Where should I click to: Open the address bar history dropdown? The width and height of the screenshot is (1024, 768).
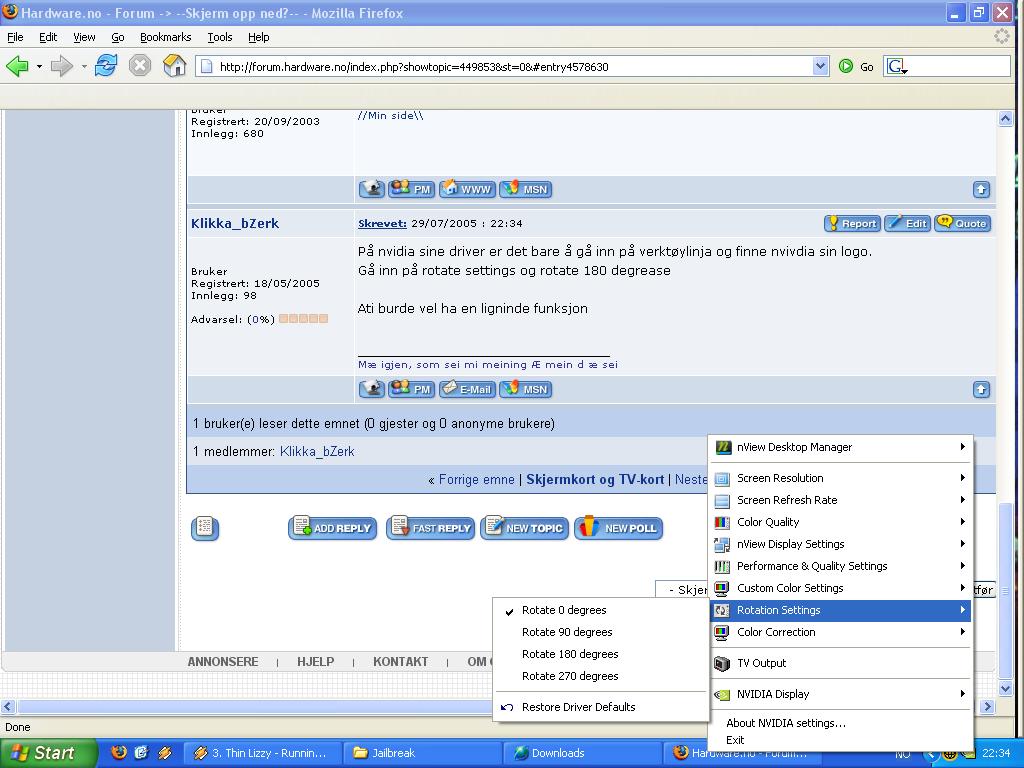[820, 66]
